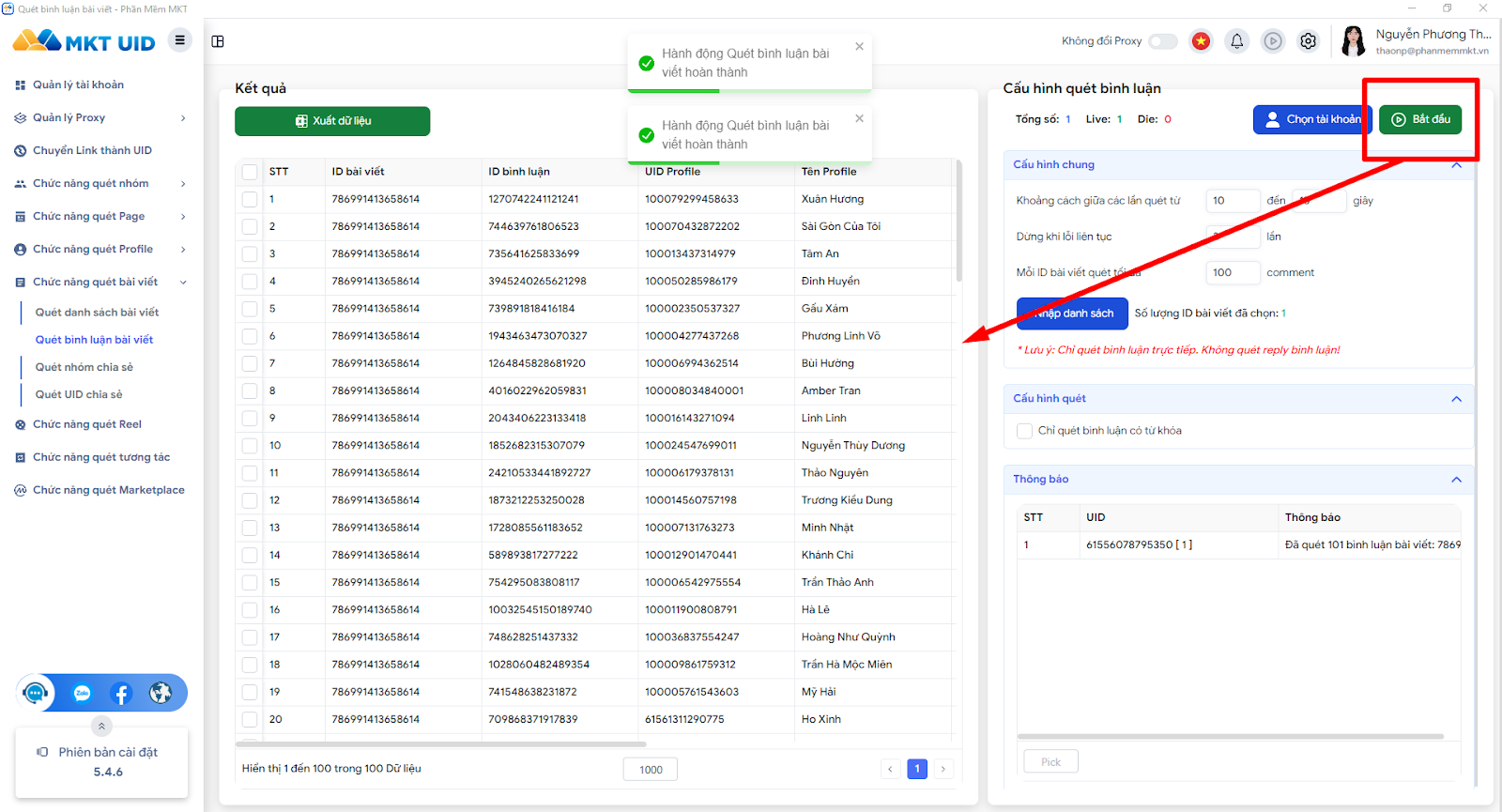Open the website globe icon

[x=161, y=693]
